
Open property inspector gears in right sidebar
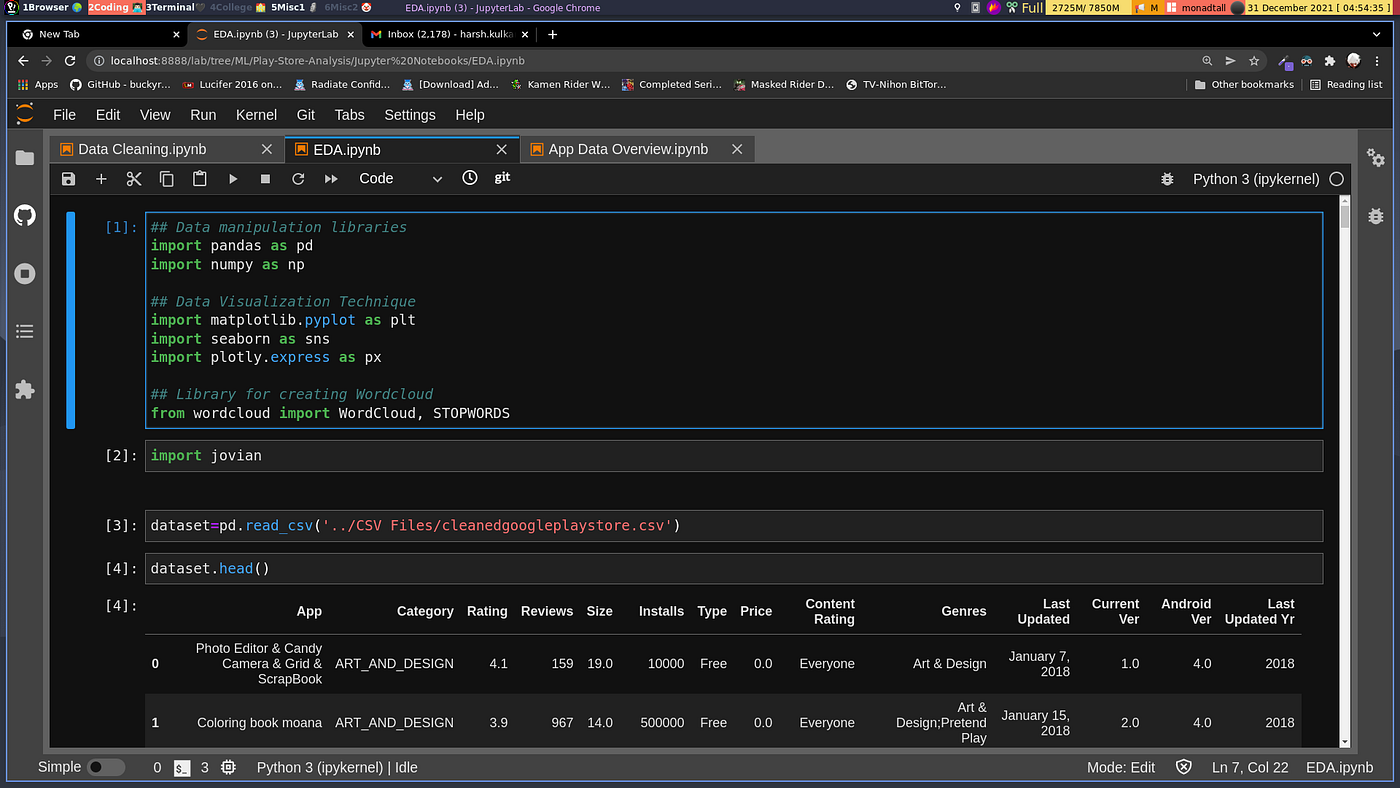(1376, 157)
